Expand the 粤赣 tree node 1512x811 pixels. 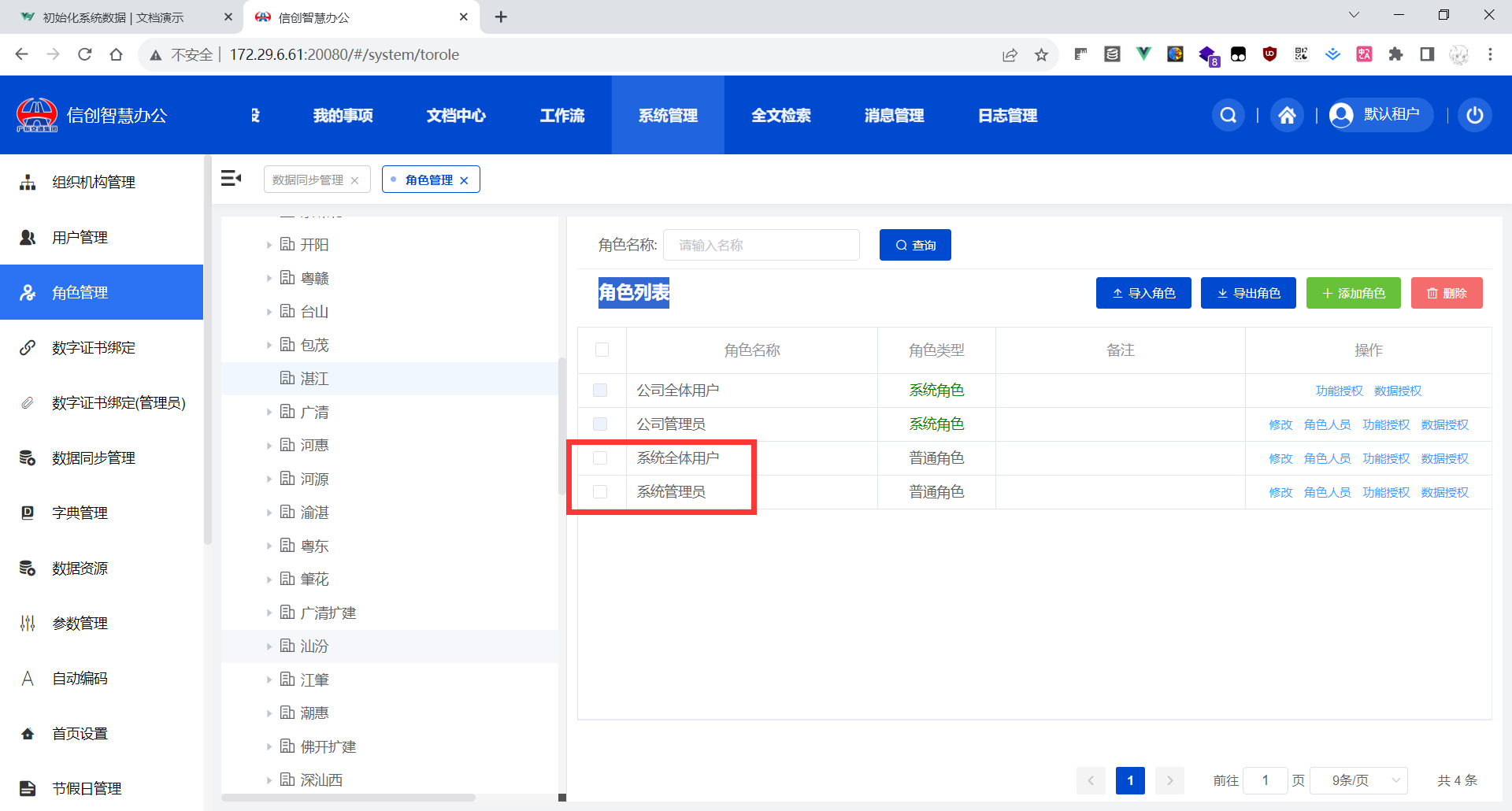pos(269,278)
